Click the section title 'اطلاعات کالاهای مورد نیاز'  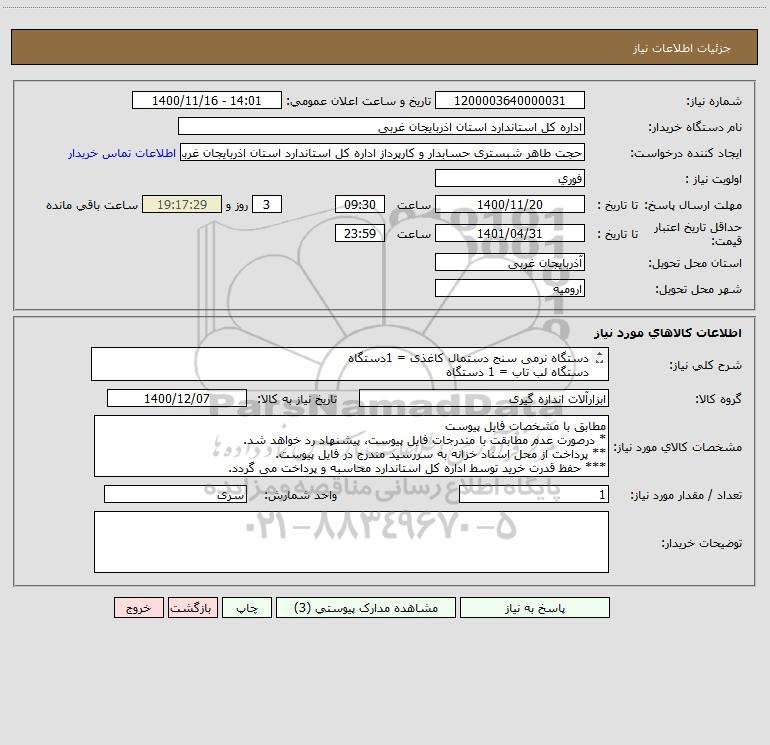click(667, 333)
